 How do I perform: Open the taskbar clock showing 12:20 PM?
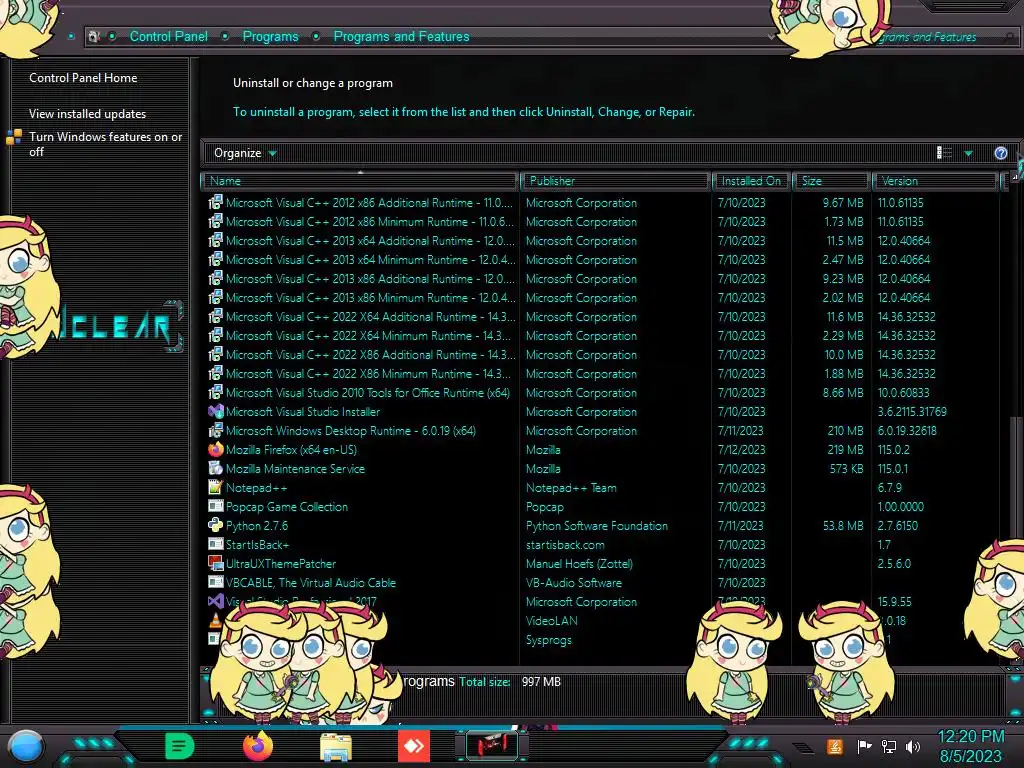click(x=970, y=746)
